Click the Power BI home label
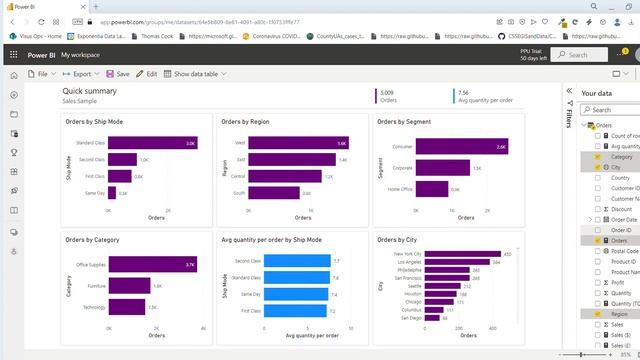 [x=41, y=55]
